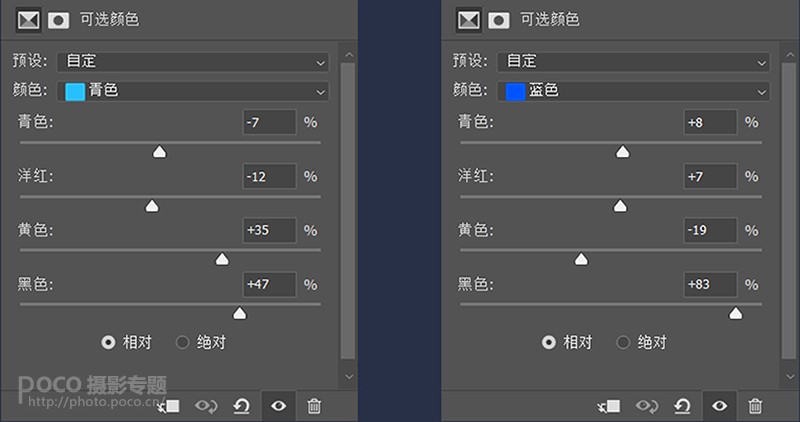Click the 黄色 value field showing +35
The width and height of the screenshot is (800, 422).
point(269,230)
